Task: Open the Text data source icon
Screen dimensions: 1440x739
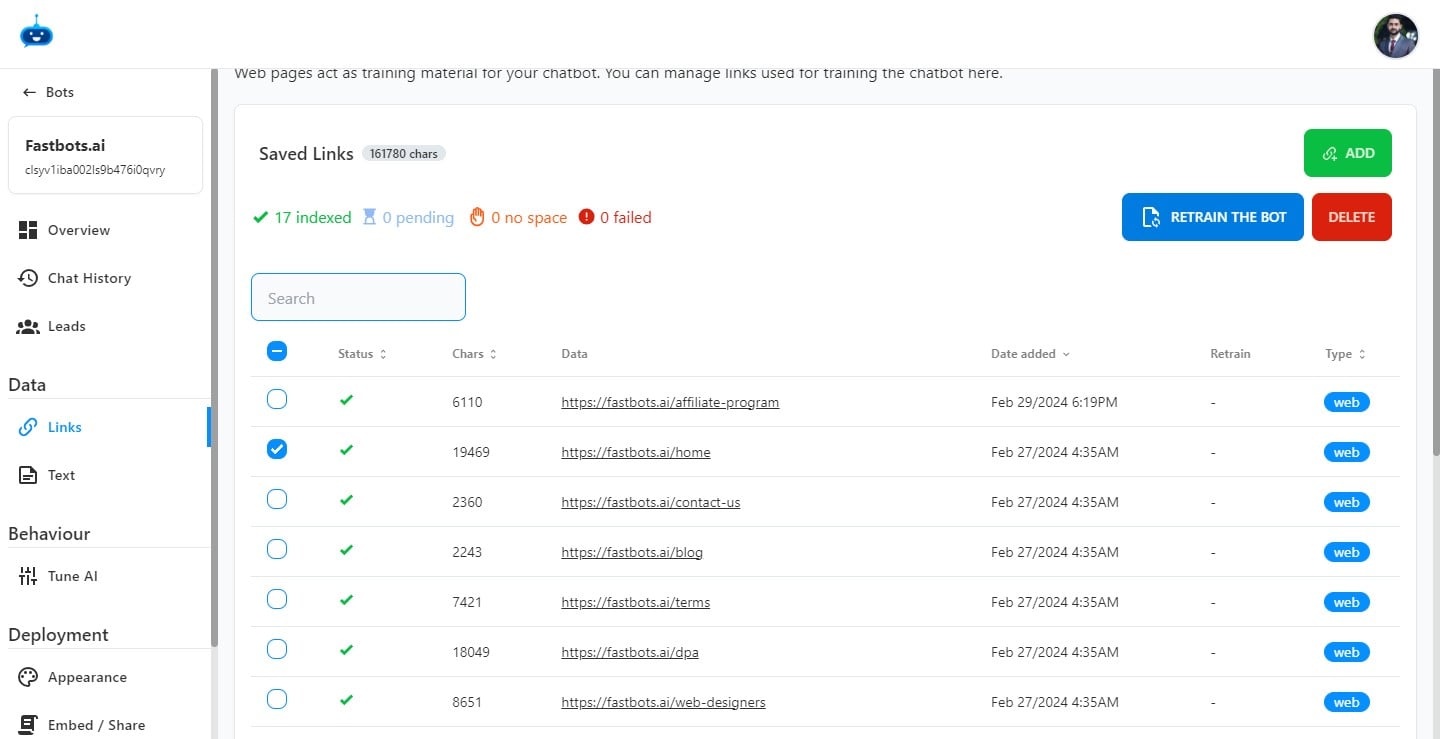Action: [x=28, y=474]
